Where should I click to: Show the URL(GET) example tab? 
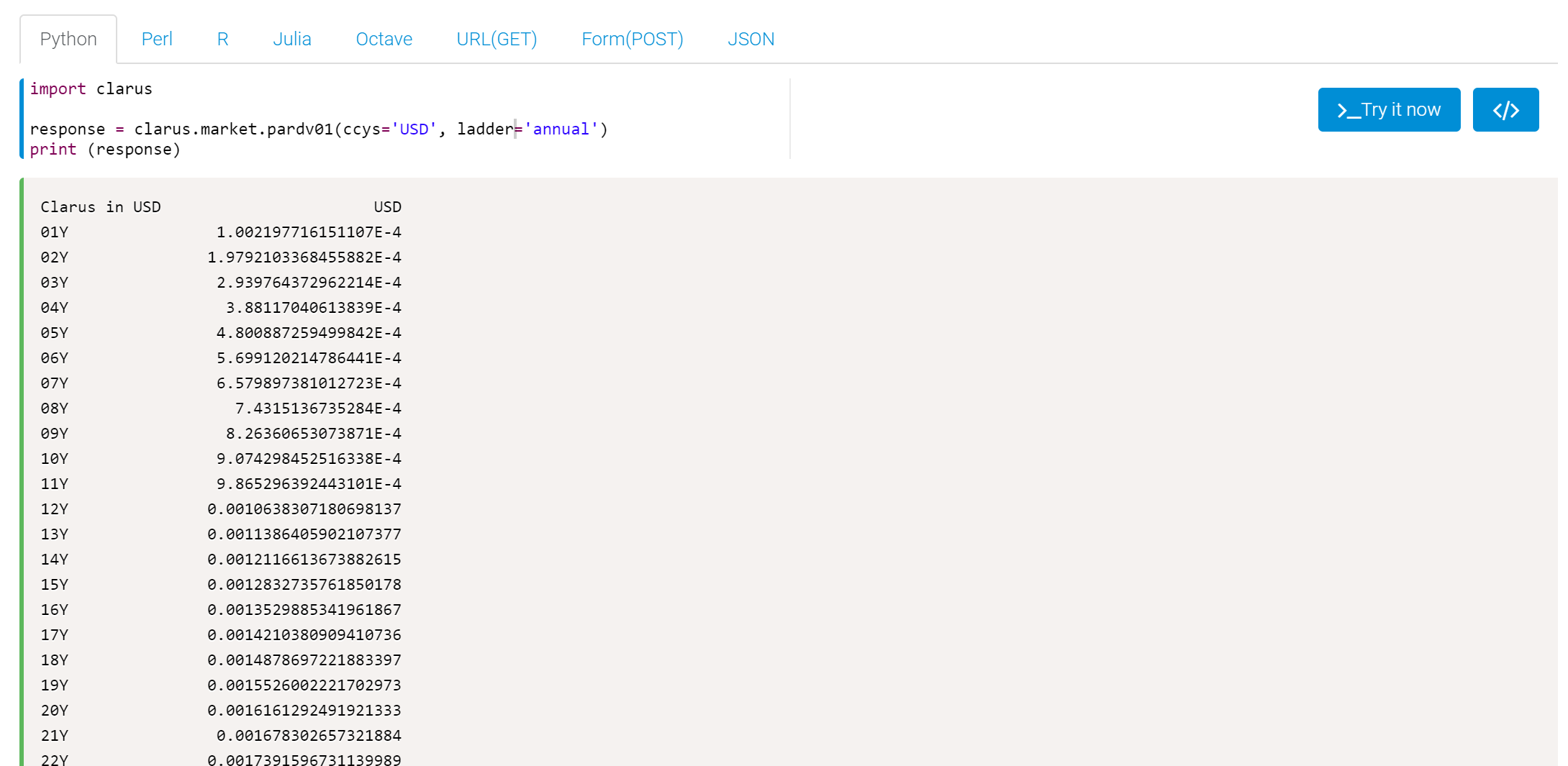tap(497, 39)
